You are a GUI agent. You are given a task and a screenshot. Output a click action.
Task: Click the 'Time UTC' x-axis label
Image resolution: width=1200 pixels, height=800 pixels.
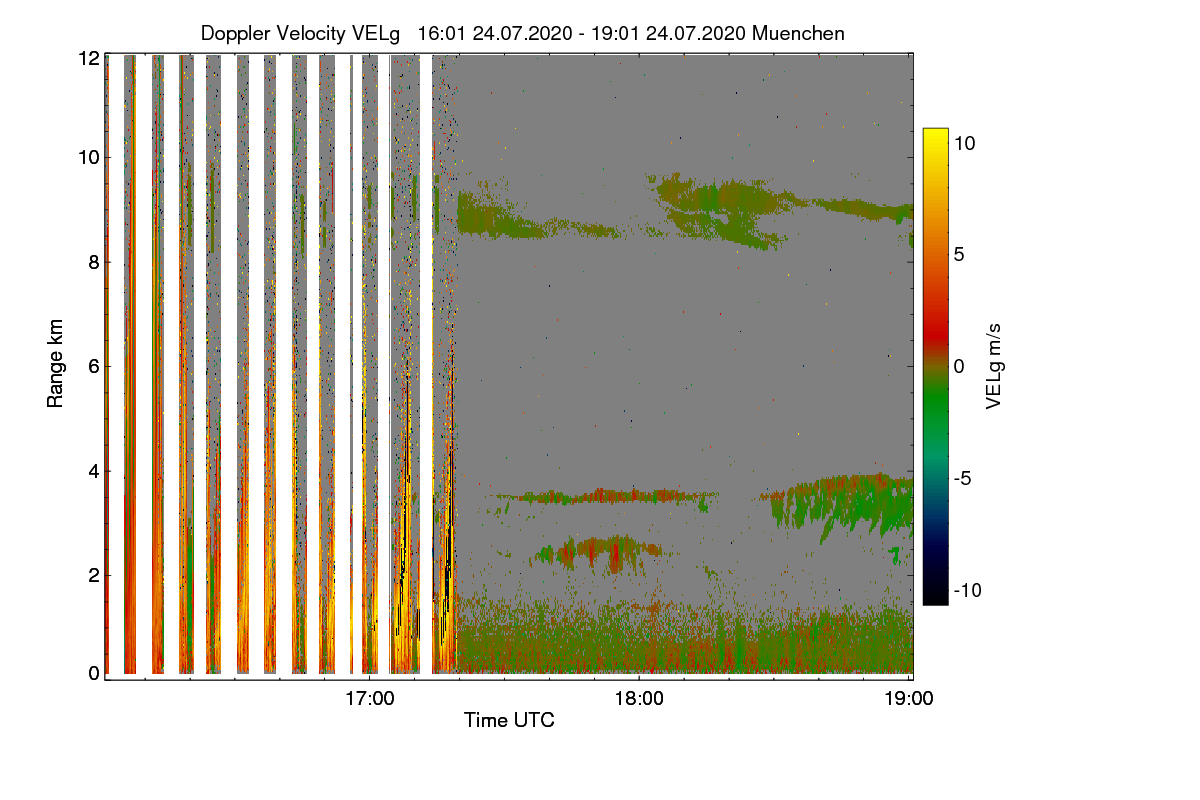(509, 719)
